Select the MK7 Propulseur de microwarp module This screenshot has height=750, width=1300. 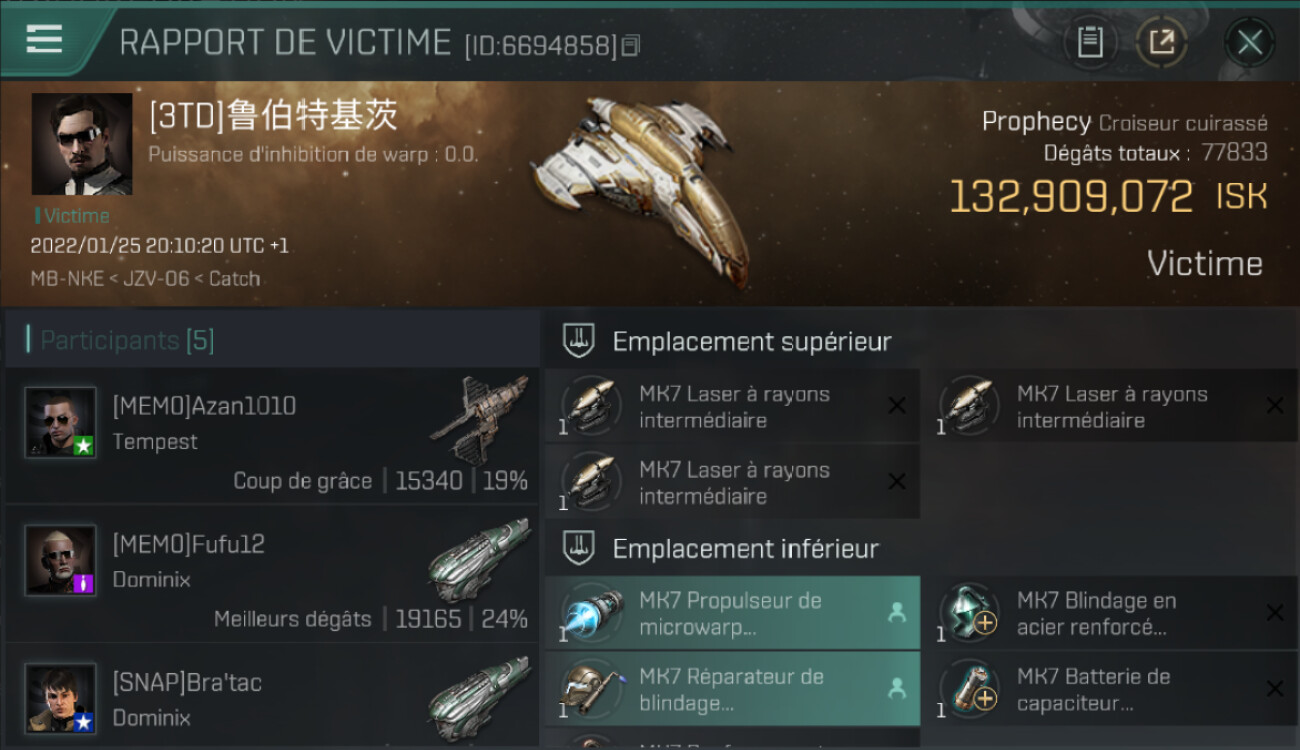pos(732,613)
